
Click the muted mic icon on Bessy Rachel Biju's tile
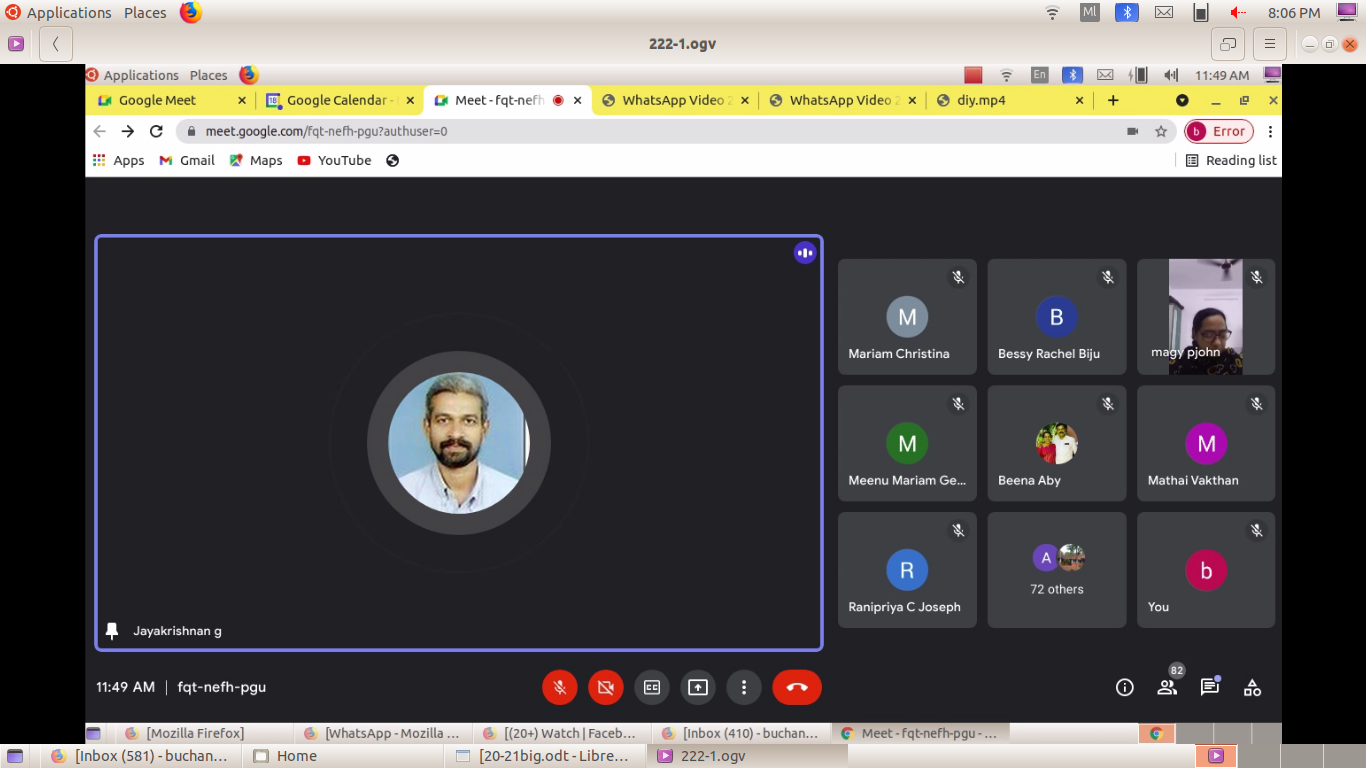1108,277
